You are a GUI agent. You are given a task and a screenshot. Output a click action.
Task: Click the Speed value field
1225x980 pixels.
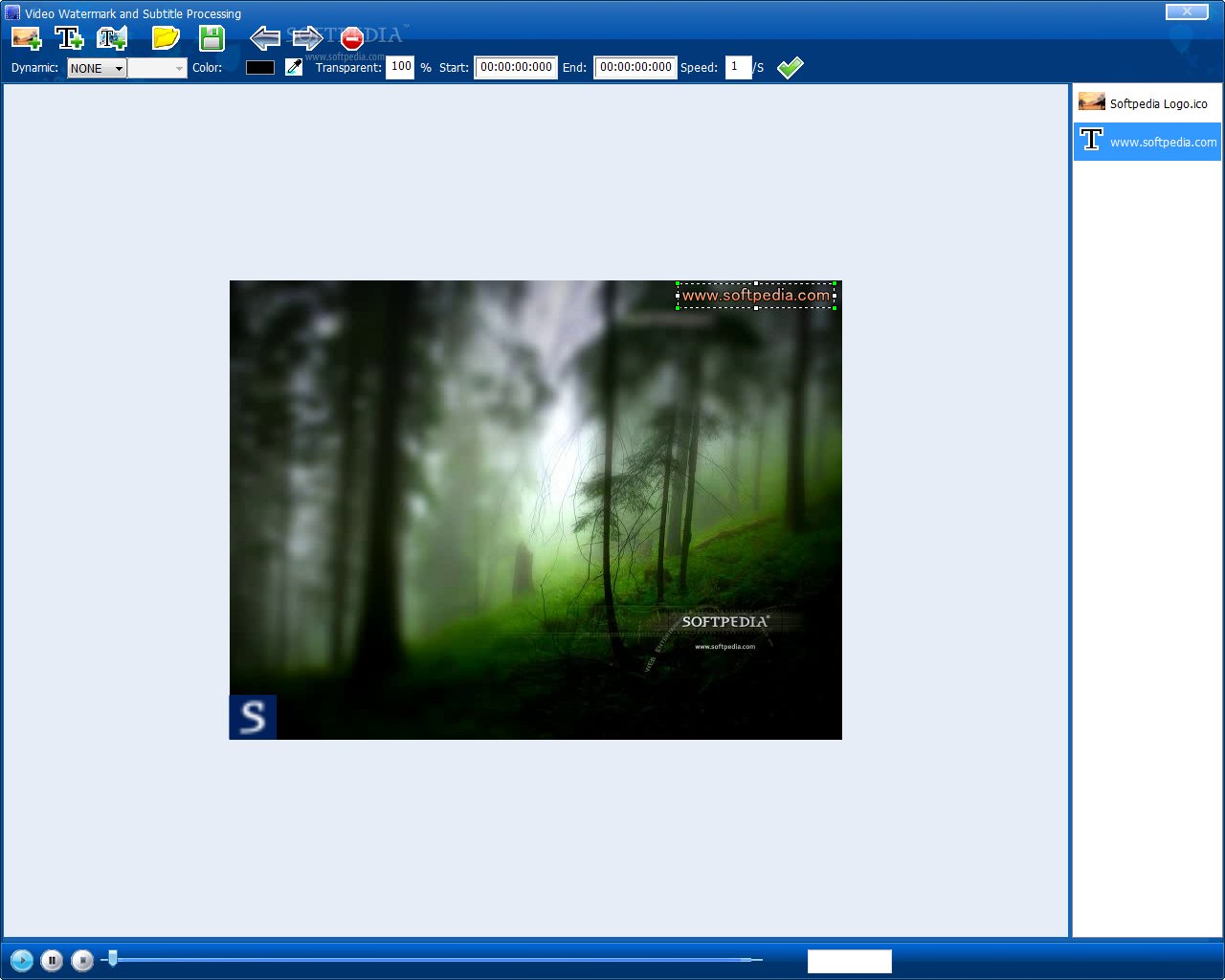[x=738, y=67]
